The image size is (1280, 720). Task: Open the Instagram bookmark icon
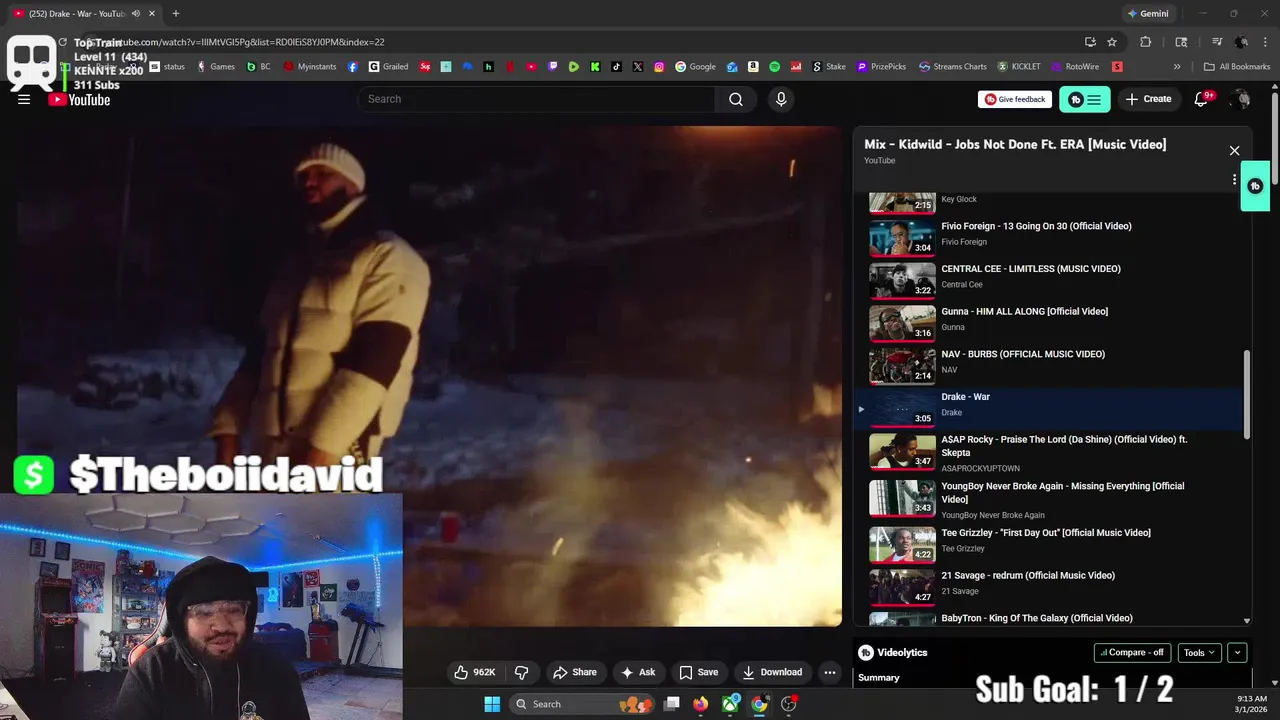[x=659, y=67]
